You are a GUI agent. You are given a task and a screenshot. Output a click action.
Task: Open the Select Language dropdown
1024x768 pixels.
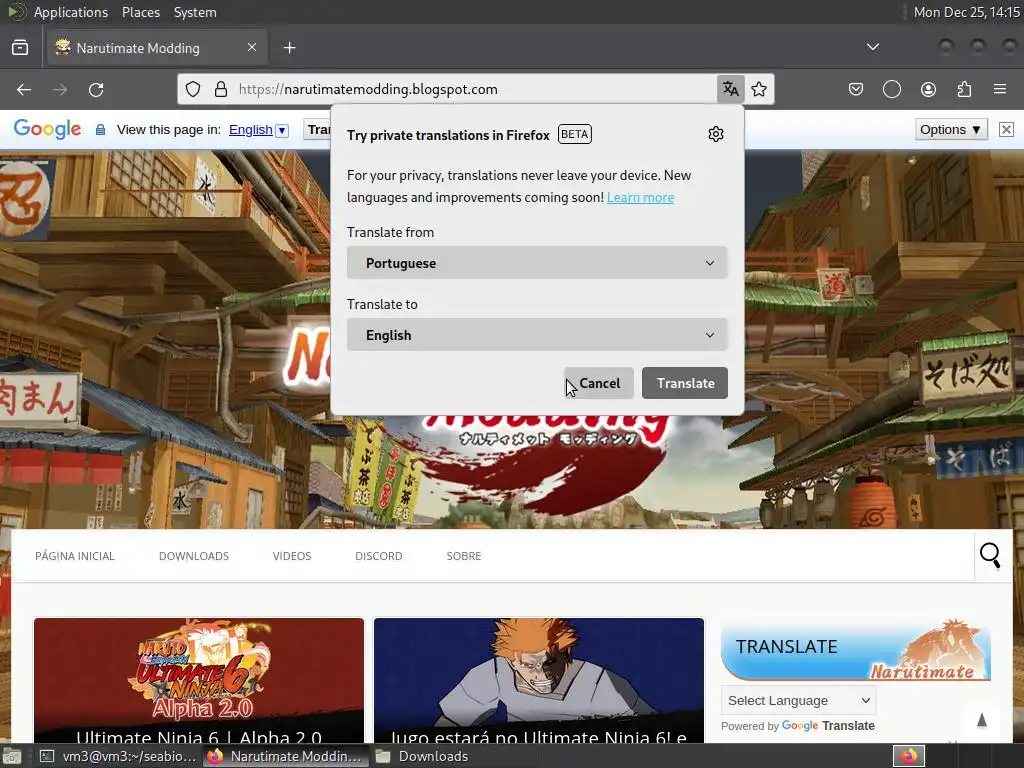(798, 700)
